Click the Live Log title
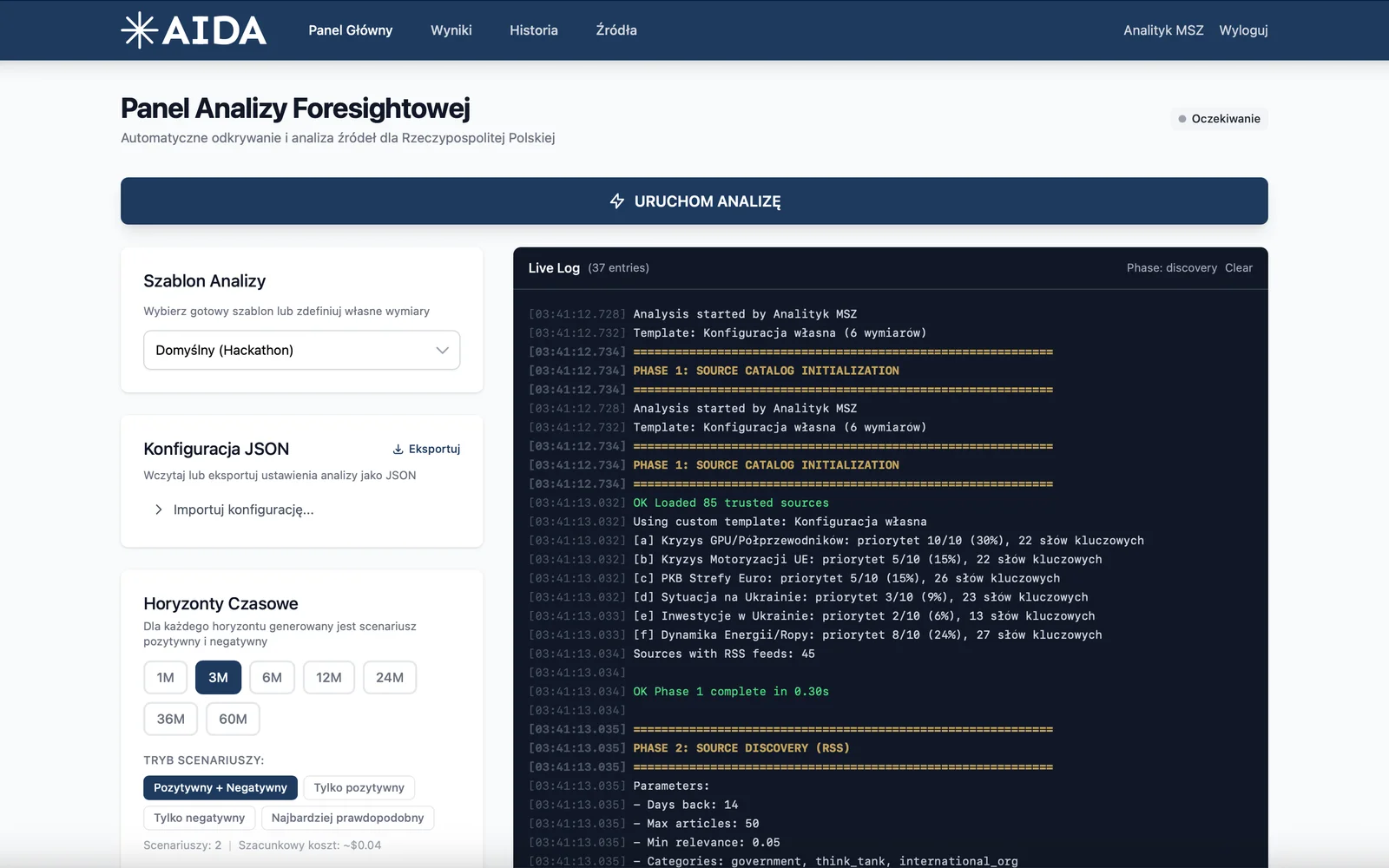 pos(554,268)
